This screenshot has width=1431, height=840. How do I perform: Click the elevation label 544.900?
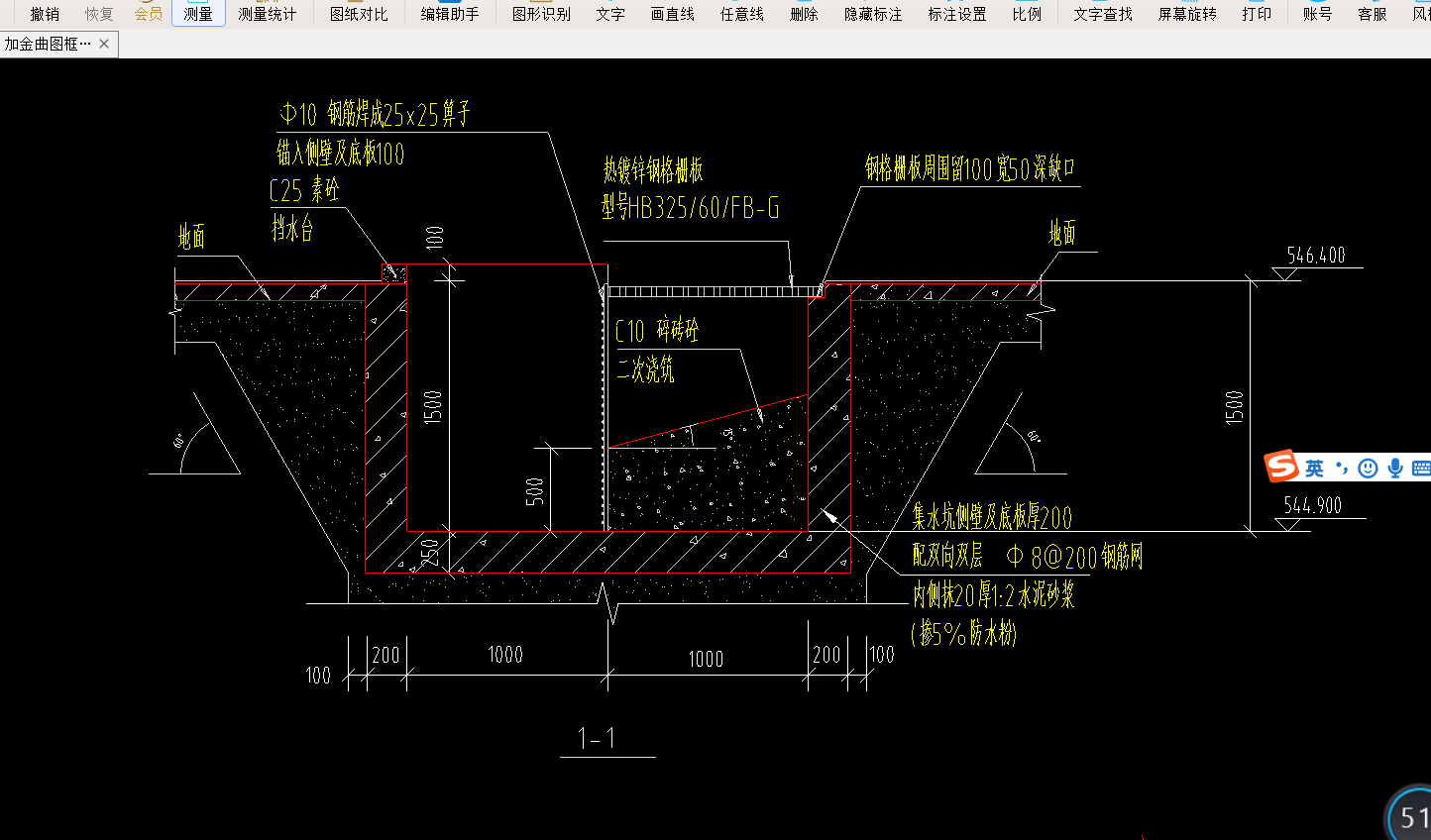[x=1313, y=506]
